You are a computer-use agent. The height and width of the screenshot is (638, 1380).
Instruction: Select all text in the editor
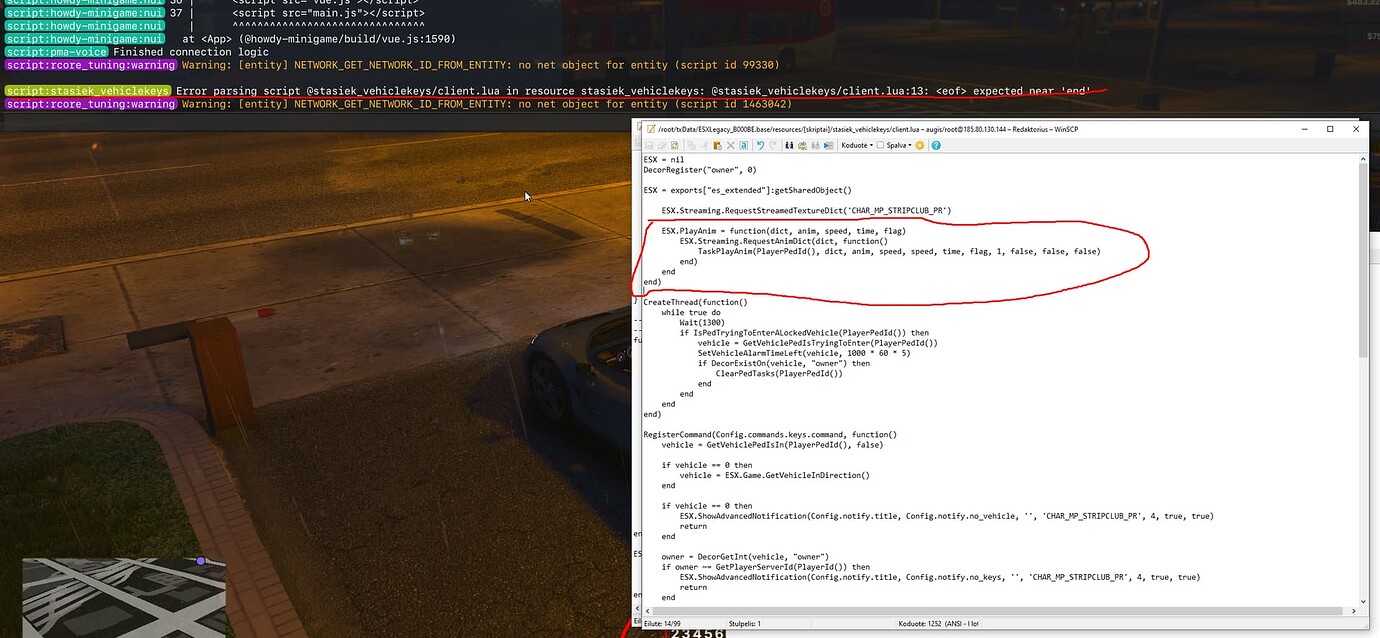tap(744, 145)
